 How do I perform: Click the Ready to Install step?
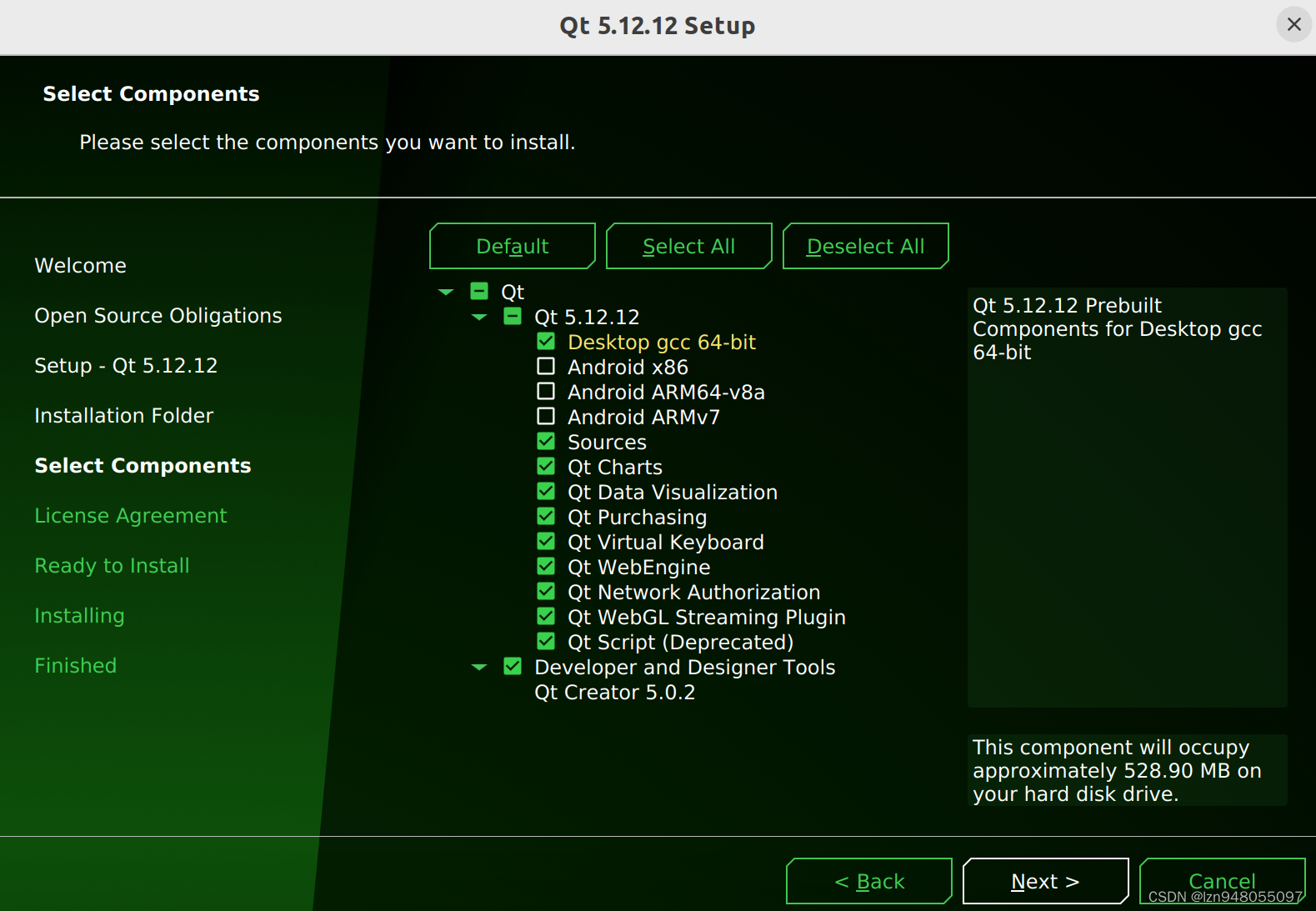click(x=113, y=566)
